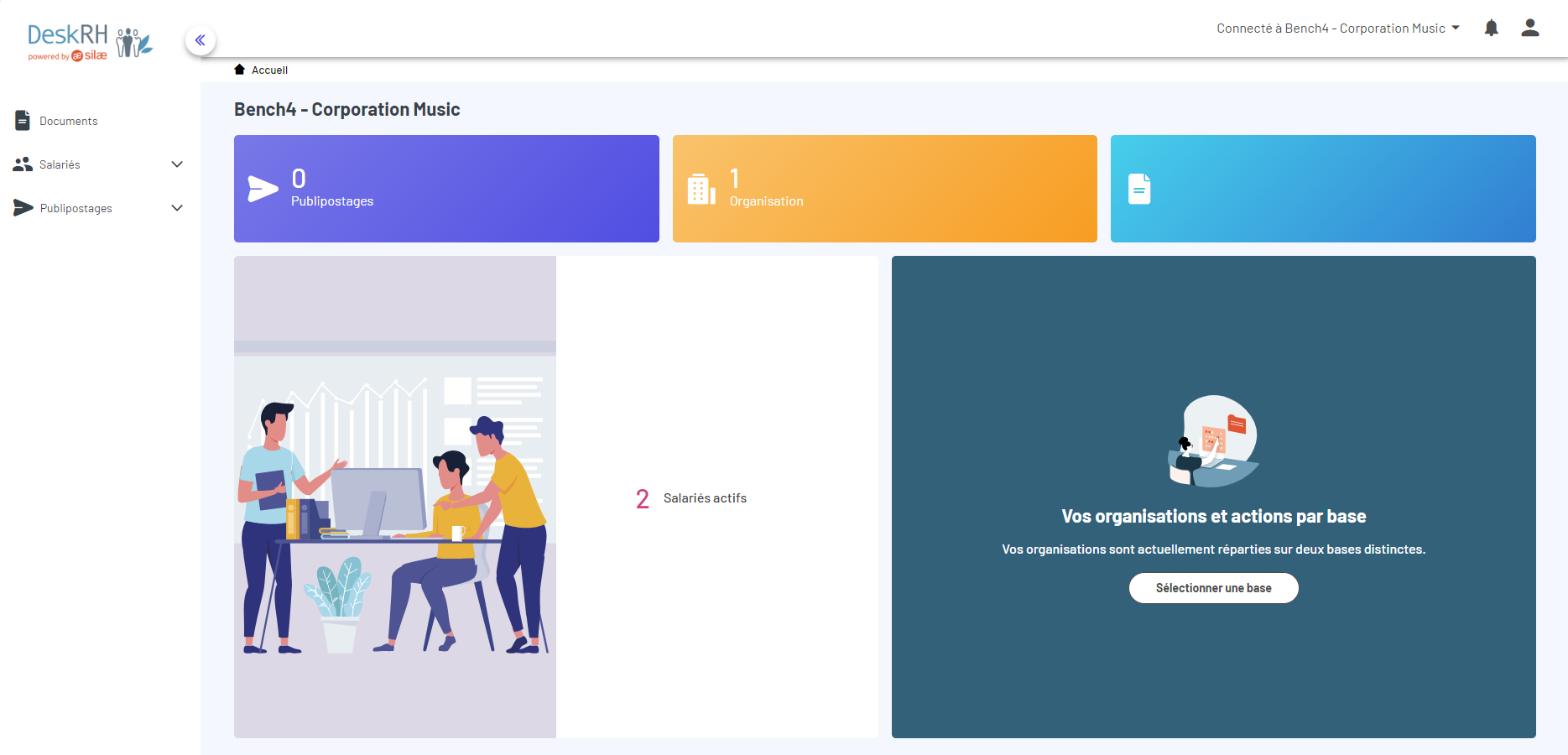Open the purple Publipostages card
The width and height of the screenshot is (1568, 755).
[446, 189]
